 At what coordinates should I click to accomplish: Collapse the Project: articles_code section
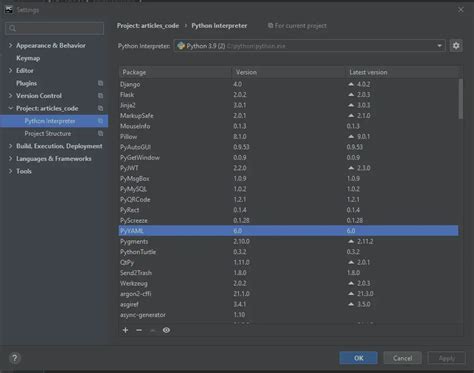pos(10,108)
